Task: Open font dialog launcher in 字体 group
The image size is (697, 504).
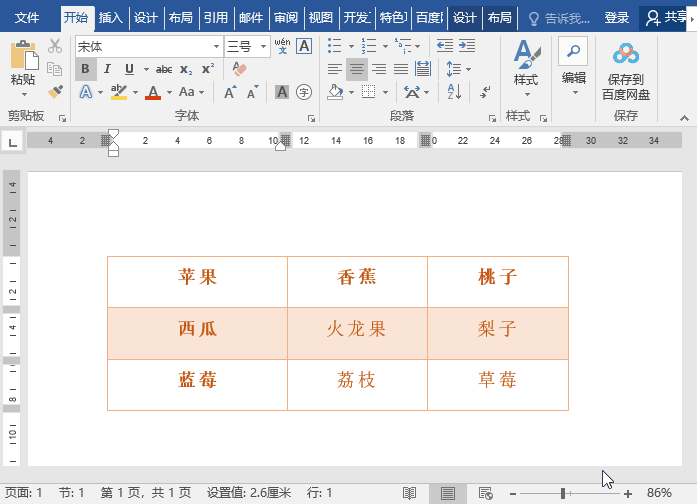Action: click(311, 118)
